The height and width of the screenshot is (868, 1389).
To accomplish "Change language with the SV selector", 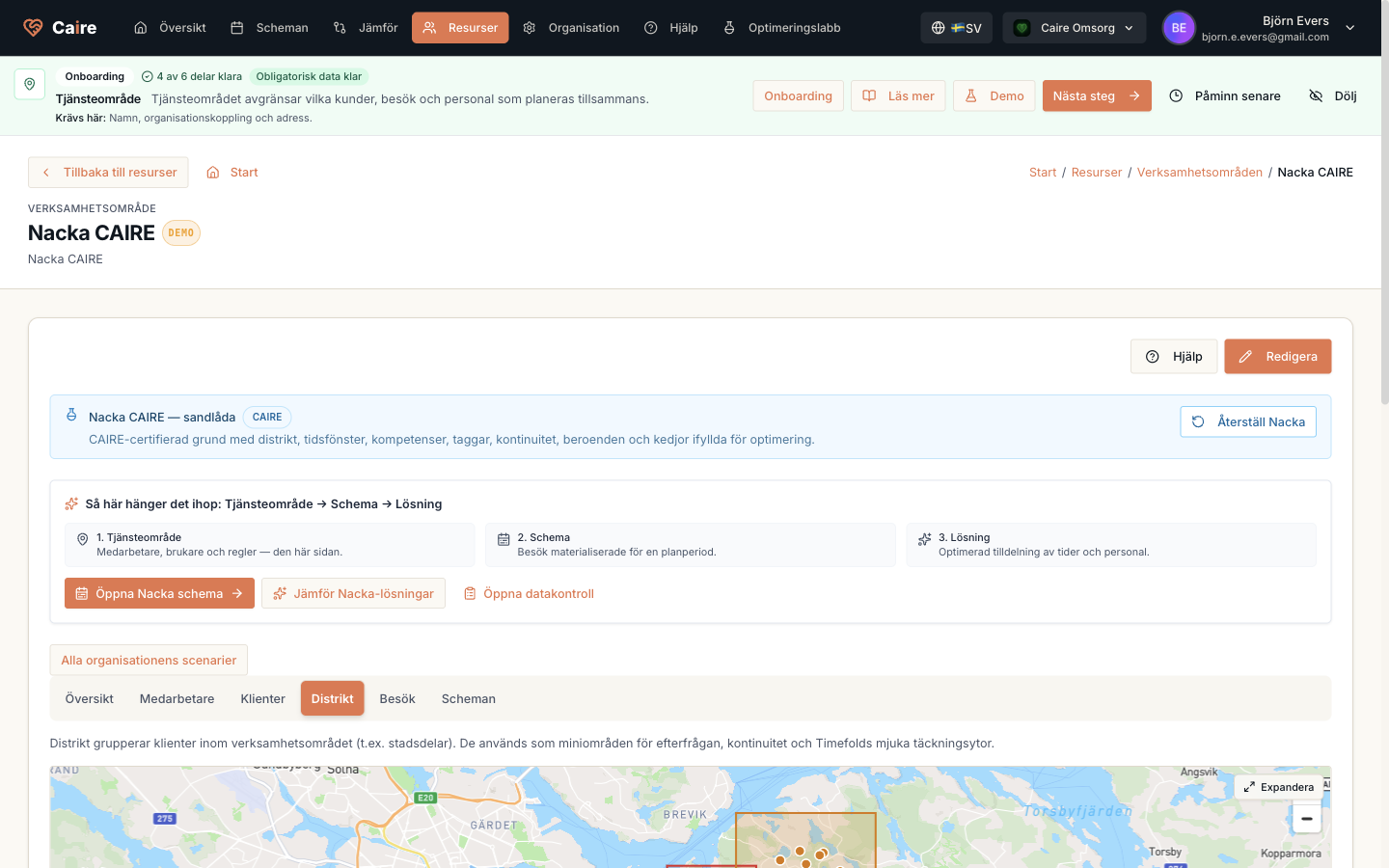I will 957,28.
